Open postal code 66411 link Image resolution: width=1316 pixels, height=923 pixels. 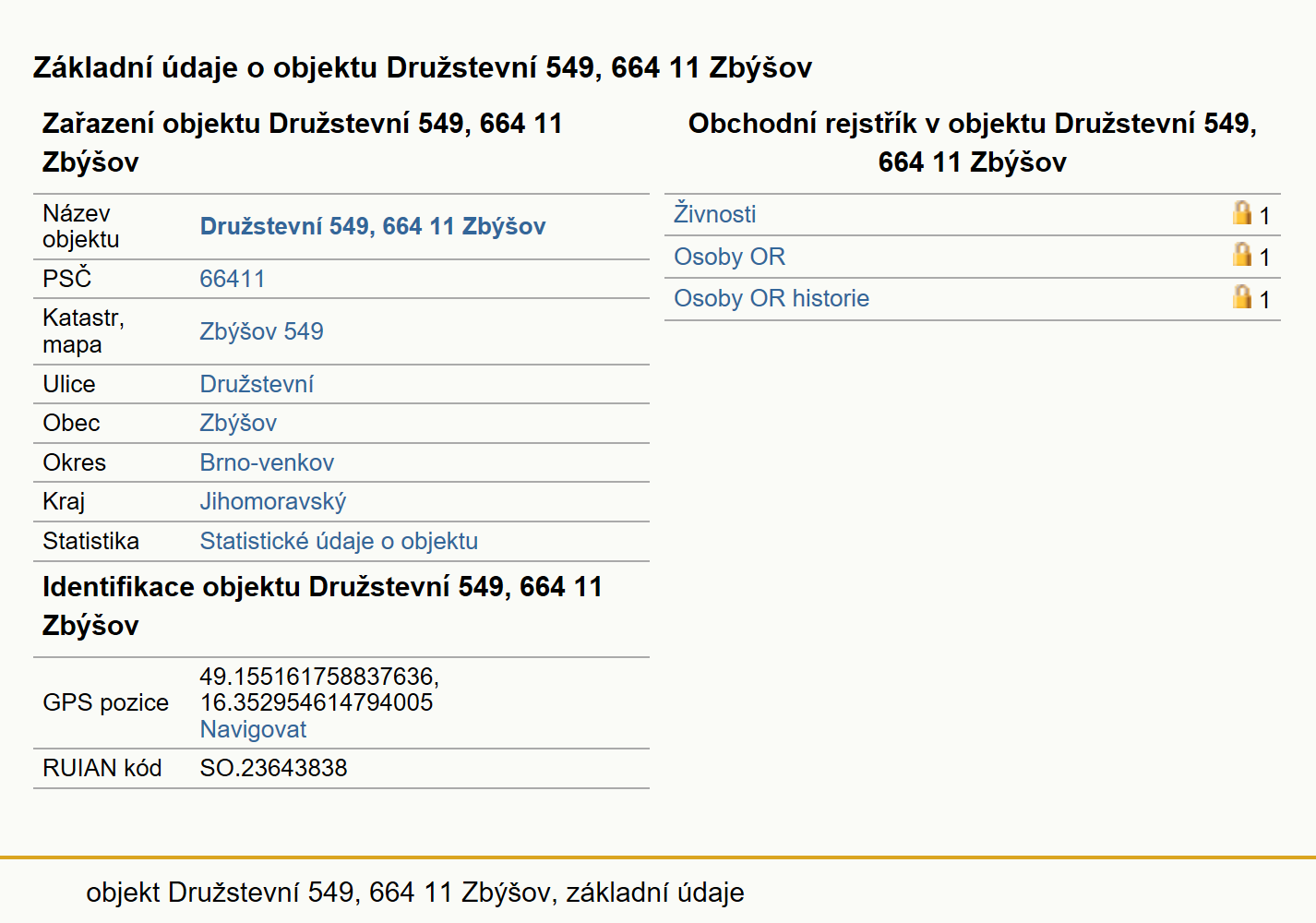tap(233, 279)
